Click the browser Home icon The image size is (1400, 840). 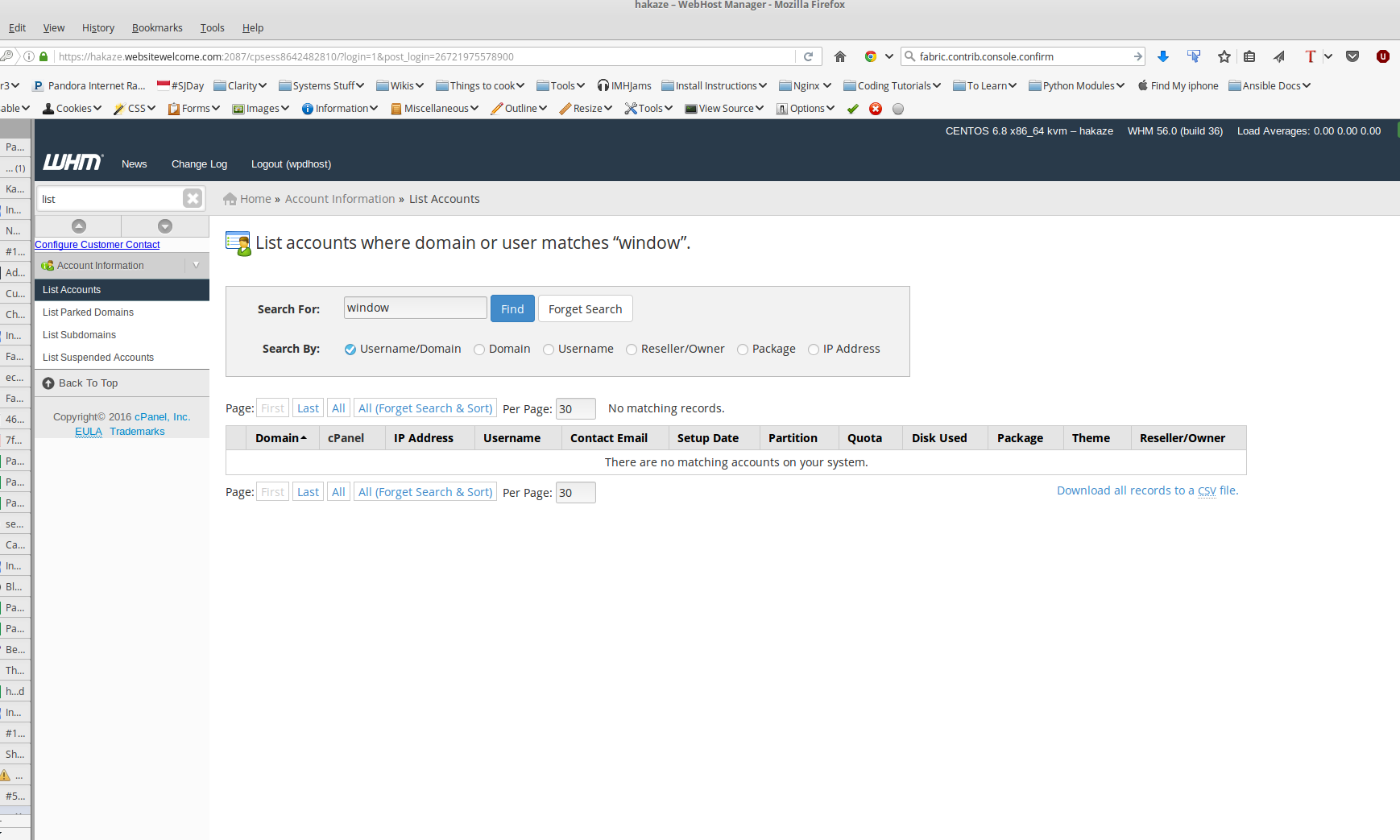[839, 56]
